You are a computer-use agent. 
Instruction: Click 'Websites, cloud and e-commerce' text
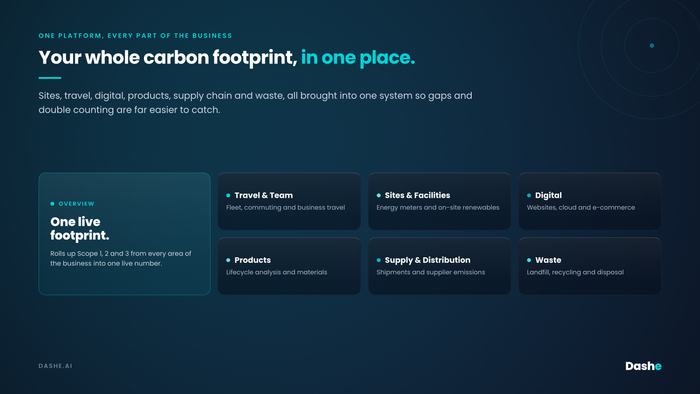pos(581,207)
